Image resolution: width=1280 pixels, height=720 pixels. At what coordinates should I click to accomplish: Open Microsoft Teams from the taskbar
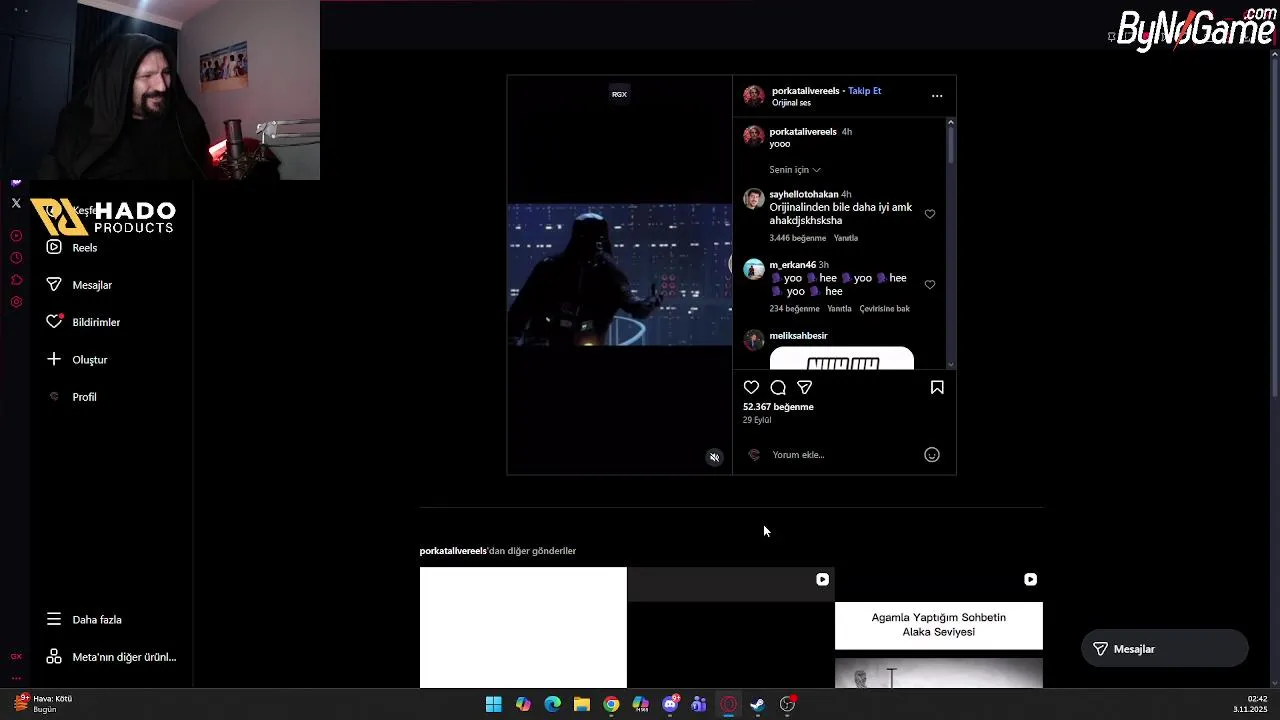point(699,704)
